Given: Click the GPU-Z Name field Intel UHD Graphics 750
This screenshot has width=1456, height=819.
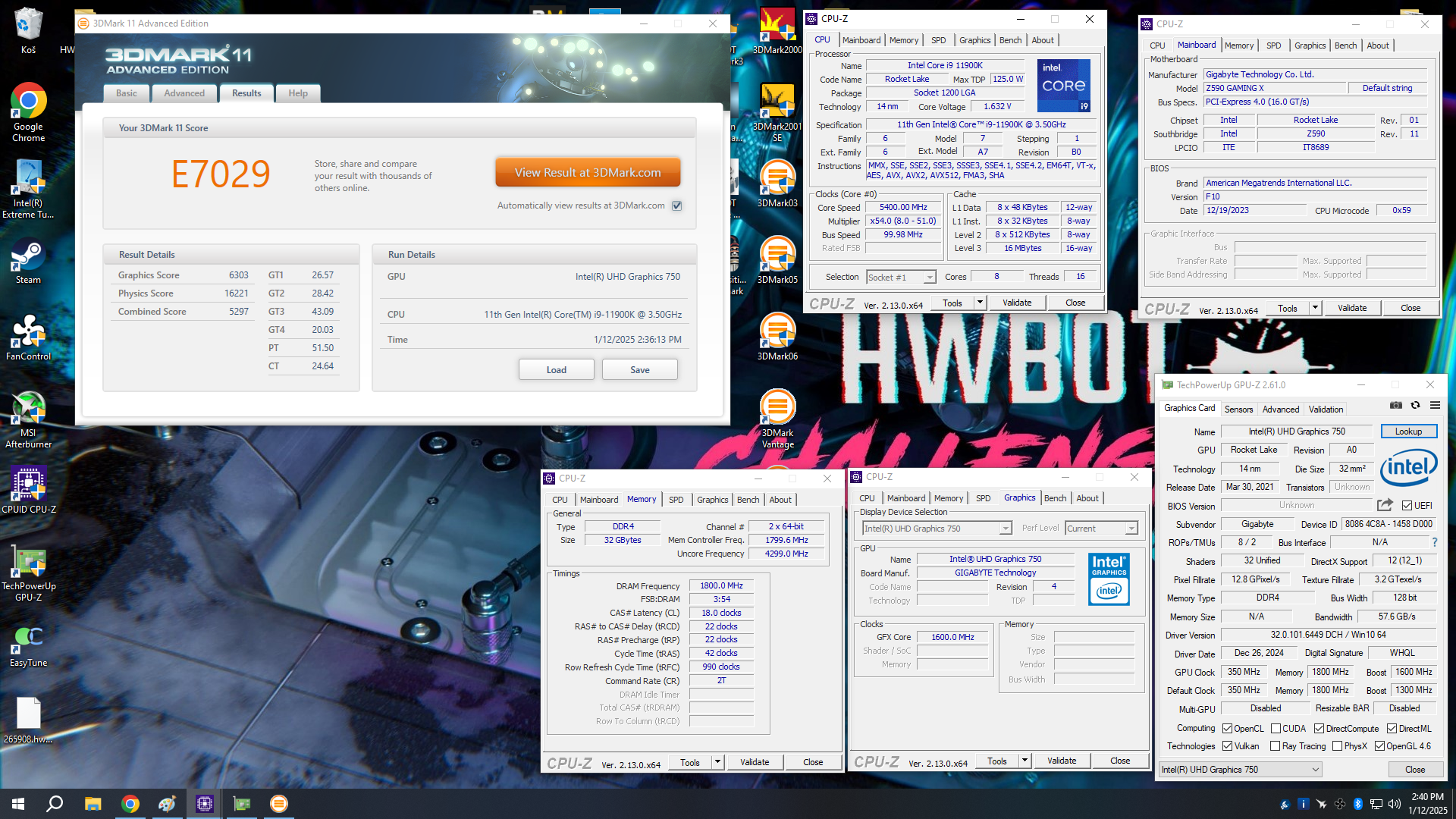Looking at the screenshot, I should click(1297, 431).
